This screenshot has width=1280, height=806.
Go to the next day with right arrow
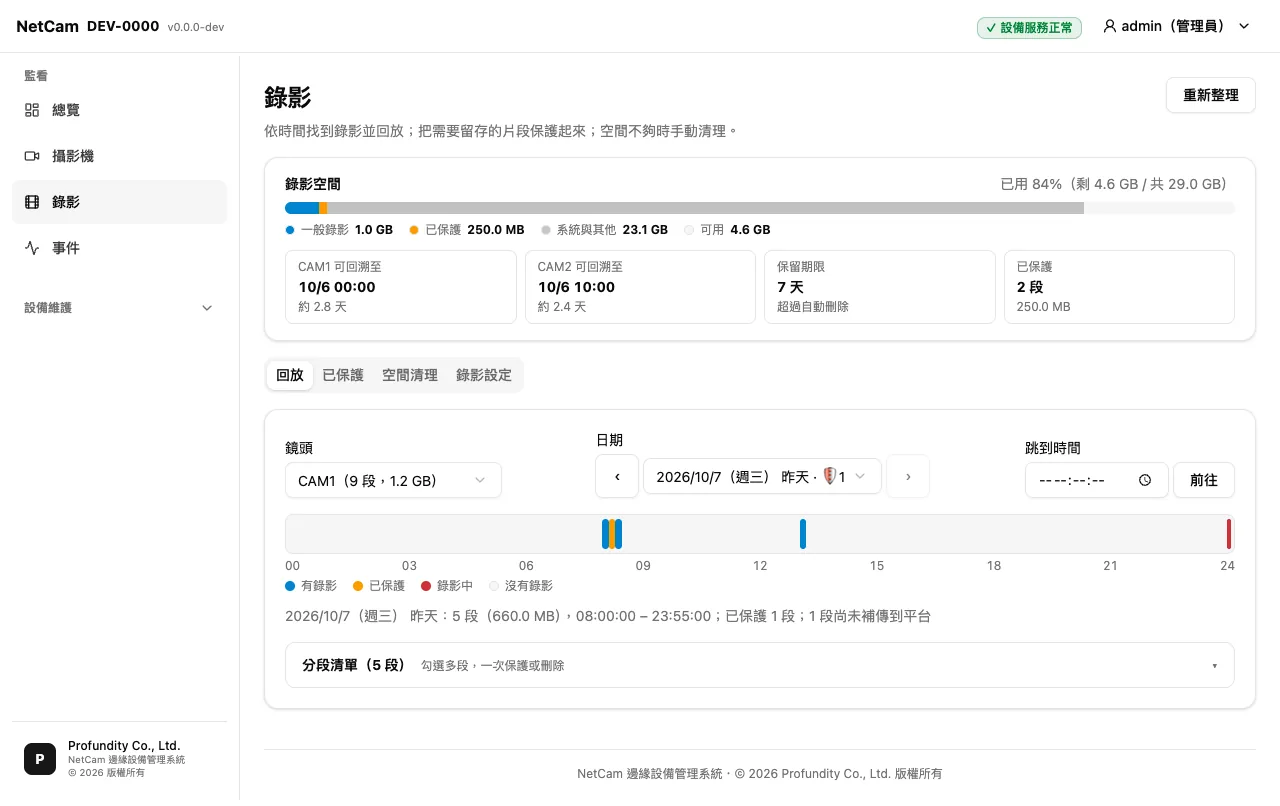tap(908, 476)
